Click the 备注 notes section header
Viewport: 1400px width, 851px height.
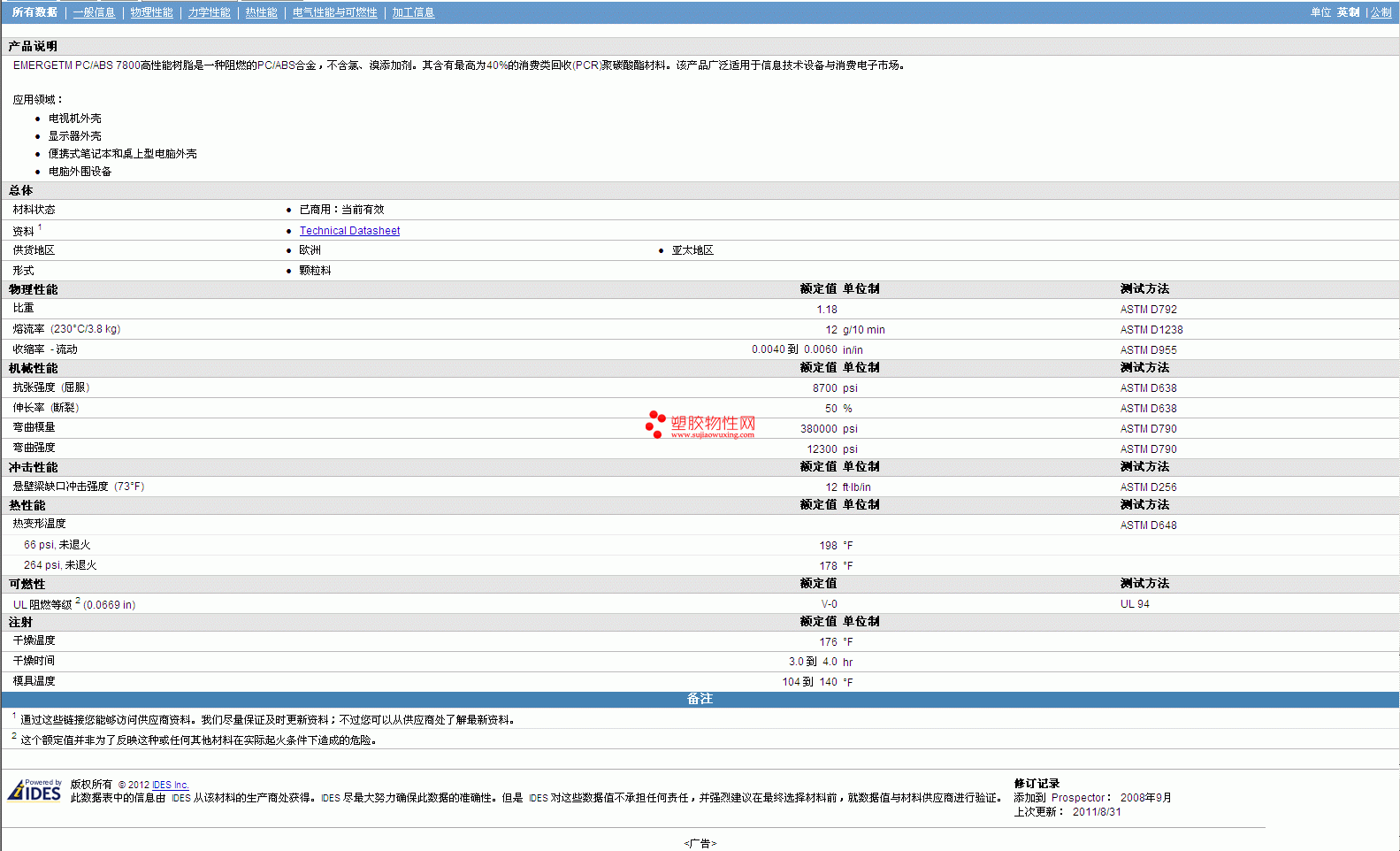pos(700,699)
